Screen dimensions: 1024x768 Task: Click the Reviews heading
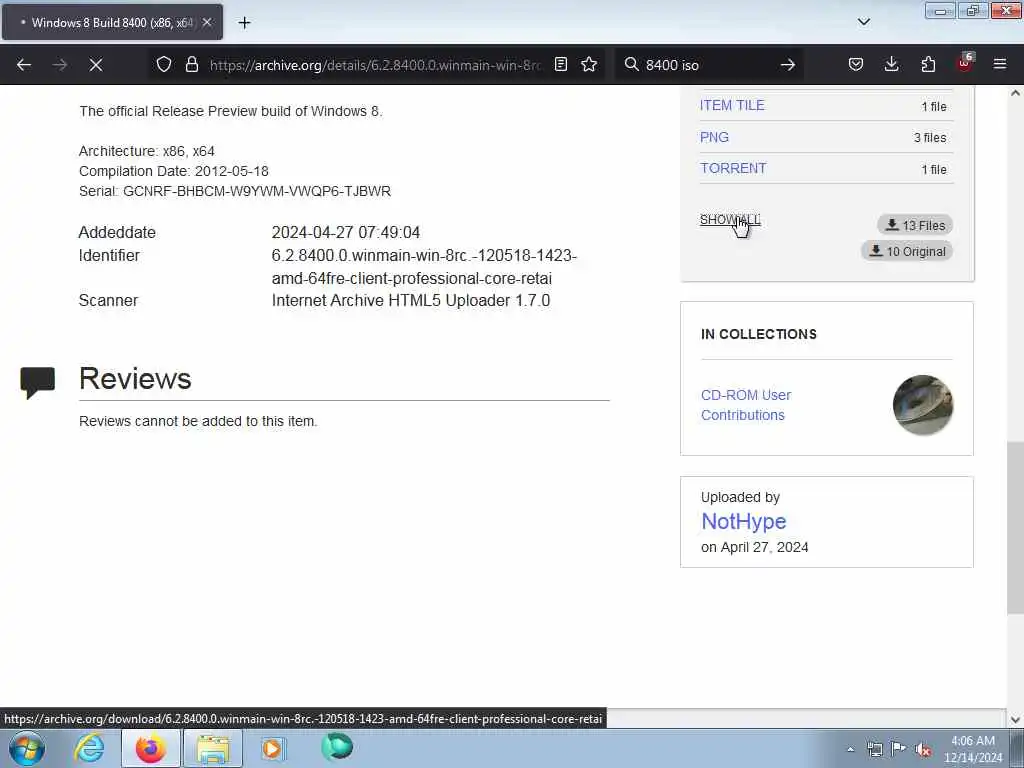point(135,379)
